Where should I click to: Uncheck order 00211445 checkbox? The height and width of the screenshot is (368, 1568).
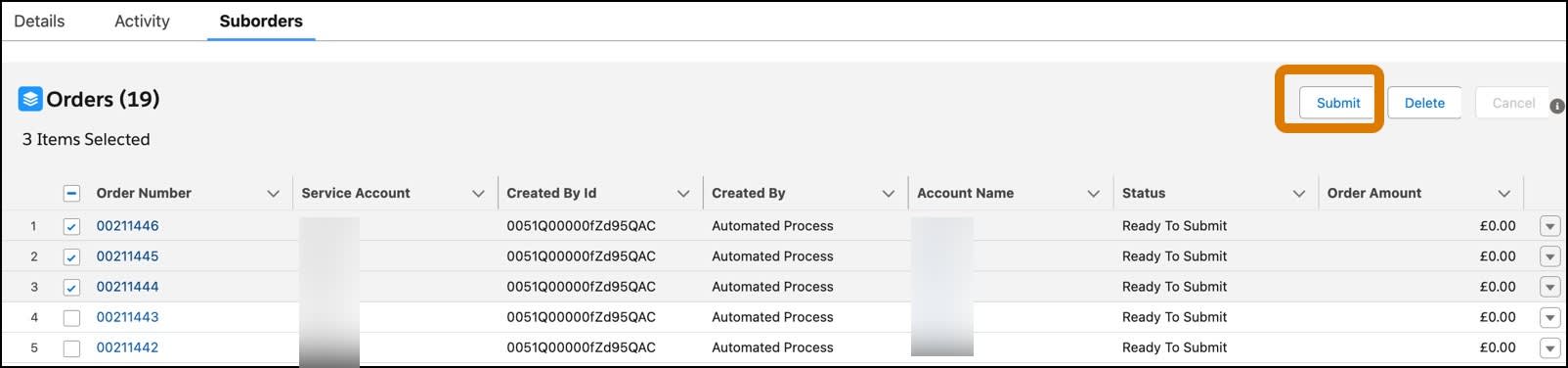(71, 256)
